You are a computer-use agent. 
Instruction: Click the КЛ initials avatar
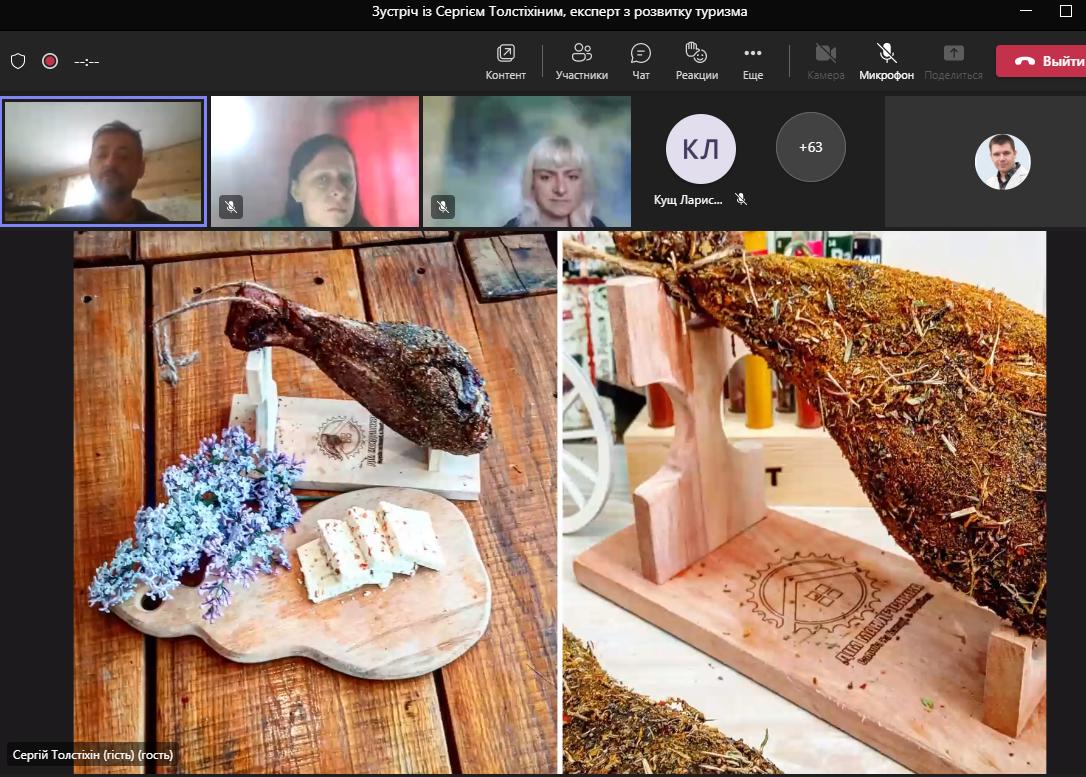pos(700,149)
